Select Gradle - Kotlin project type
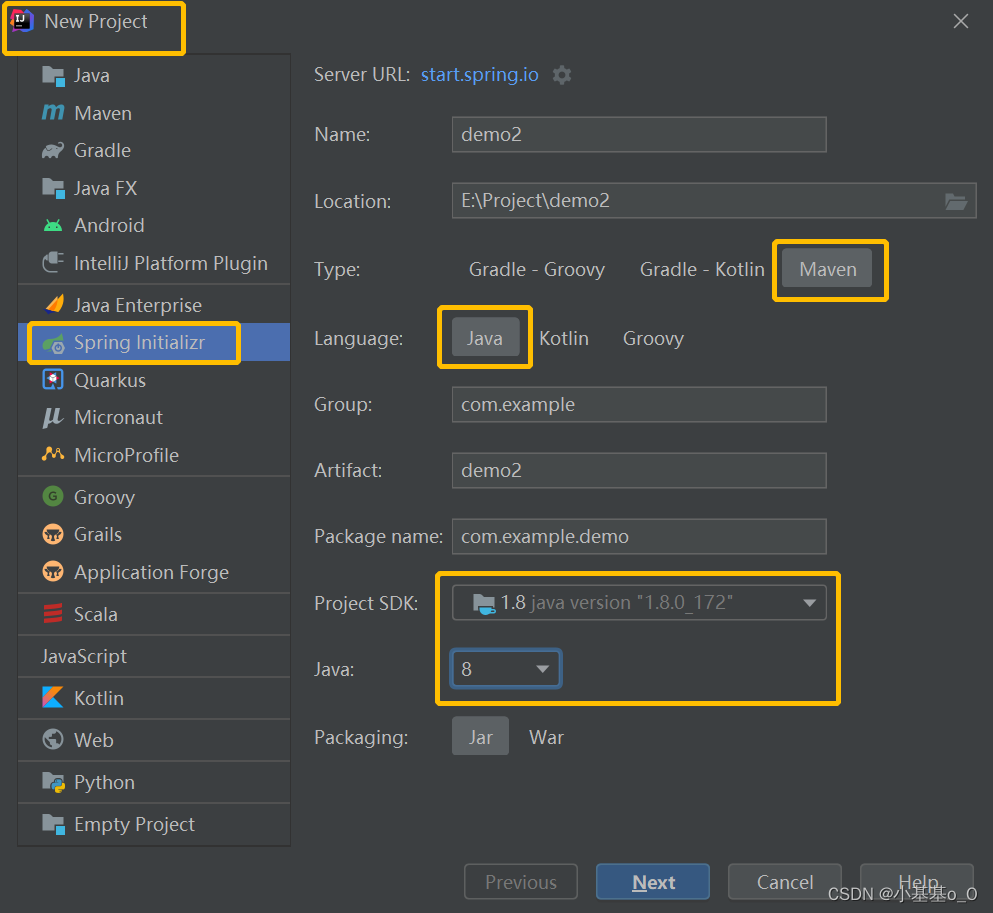 pos(702,270)
